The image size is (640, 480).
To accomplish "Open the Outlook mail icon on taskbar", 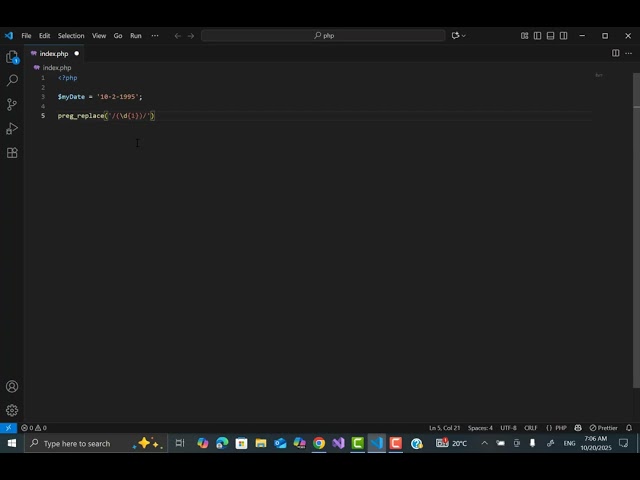I will (280, 443).
